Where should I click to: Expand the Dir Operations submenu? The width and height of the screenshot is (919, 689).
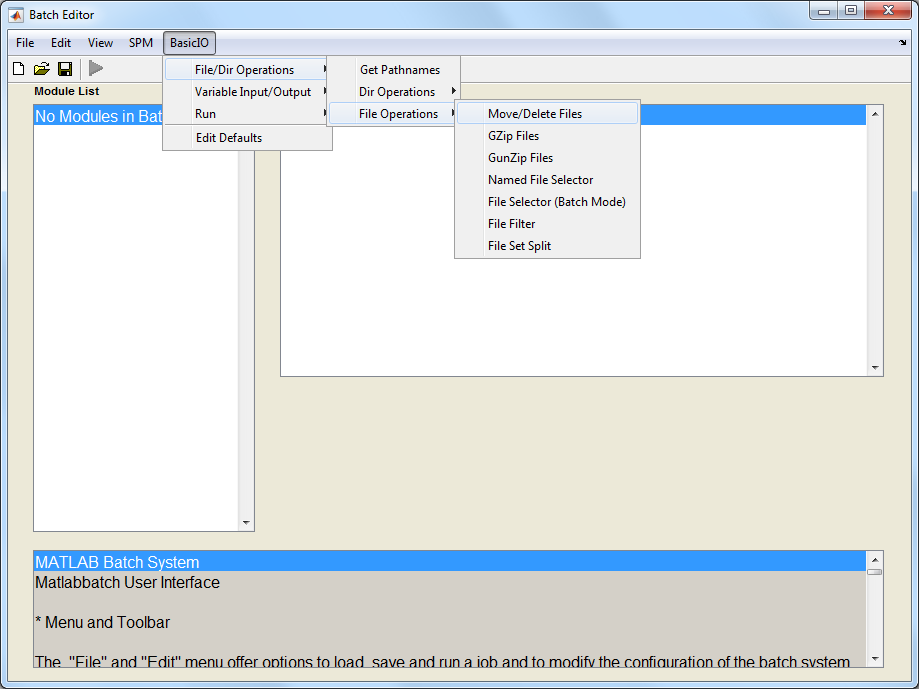pos(397,92)
